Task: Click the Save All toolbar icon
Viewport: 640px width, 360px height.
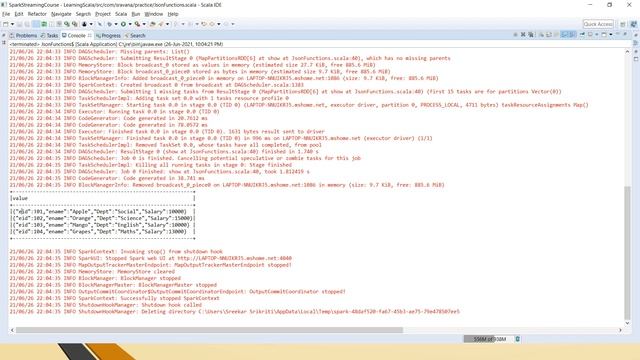Action: click(x=27, y=24)
